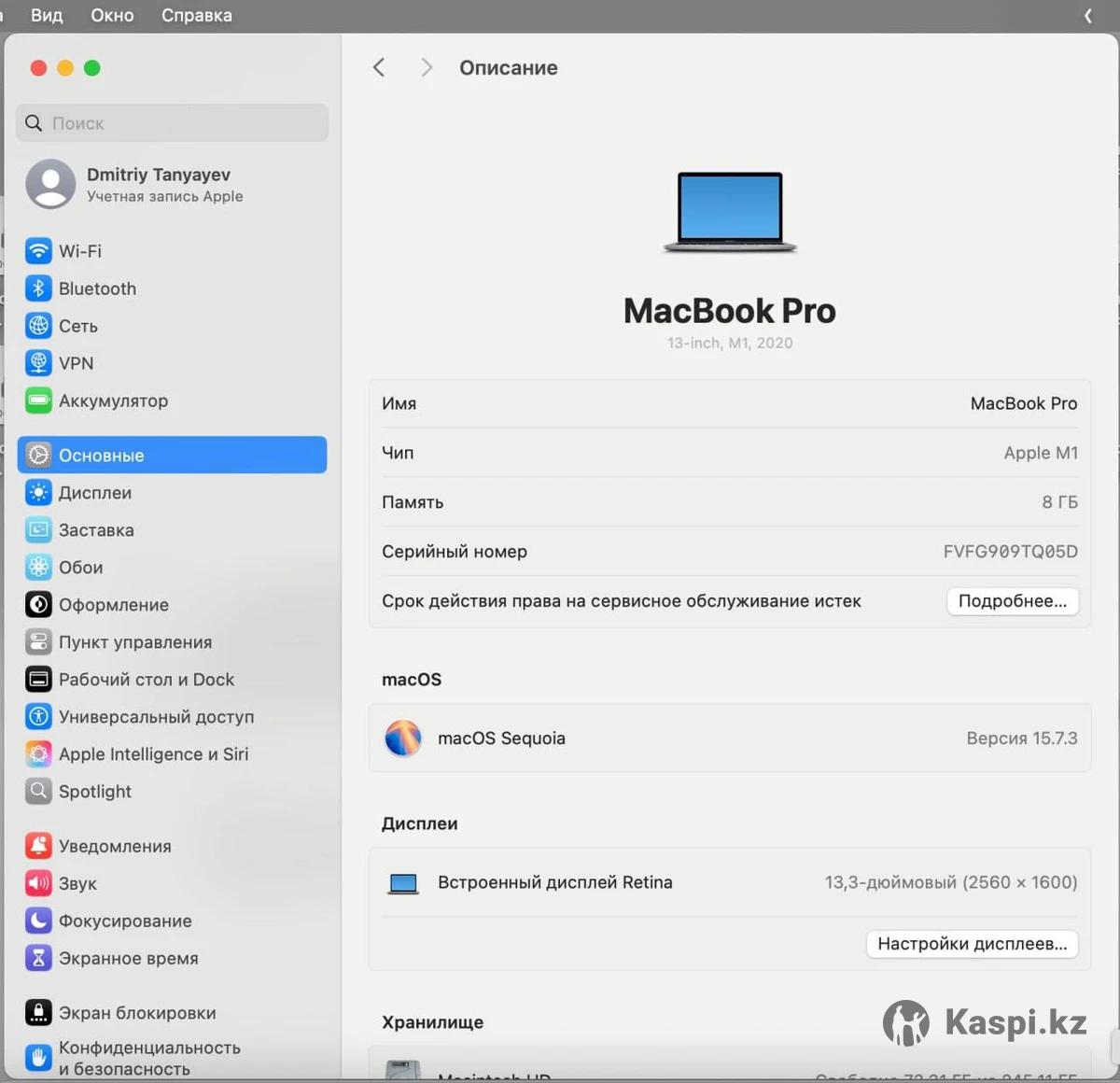Open the Wi-Fi settings icon
1120x1083 pixels.
(x=38, y=251)
